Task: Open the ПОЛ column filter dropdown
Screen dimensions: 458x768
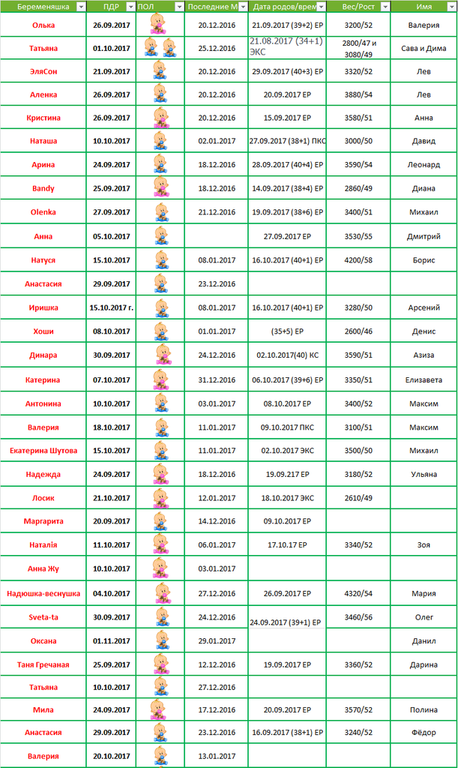Action: (x=179, y=6)
